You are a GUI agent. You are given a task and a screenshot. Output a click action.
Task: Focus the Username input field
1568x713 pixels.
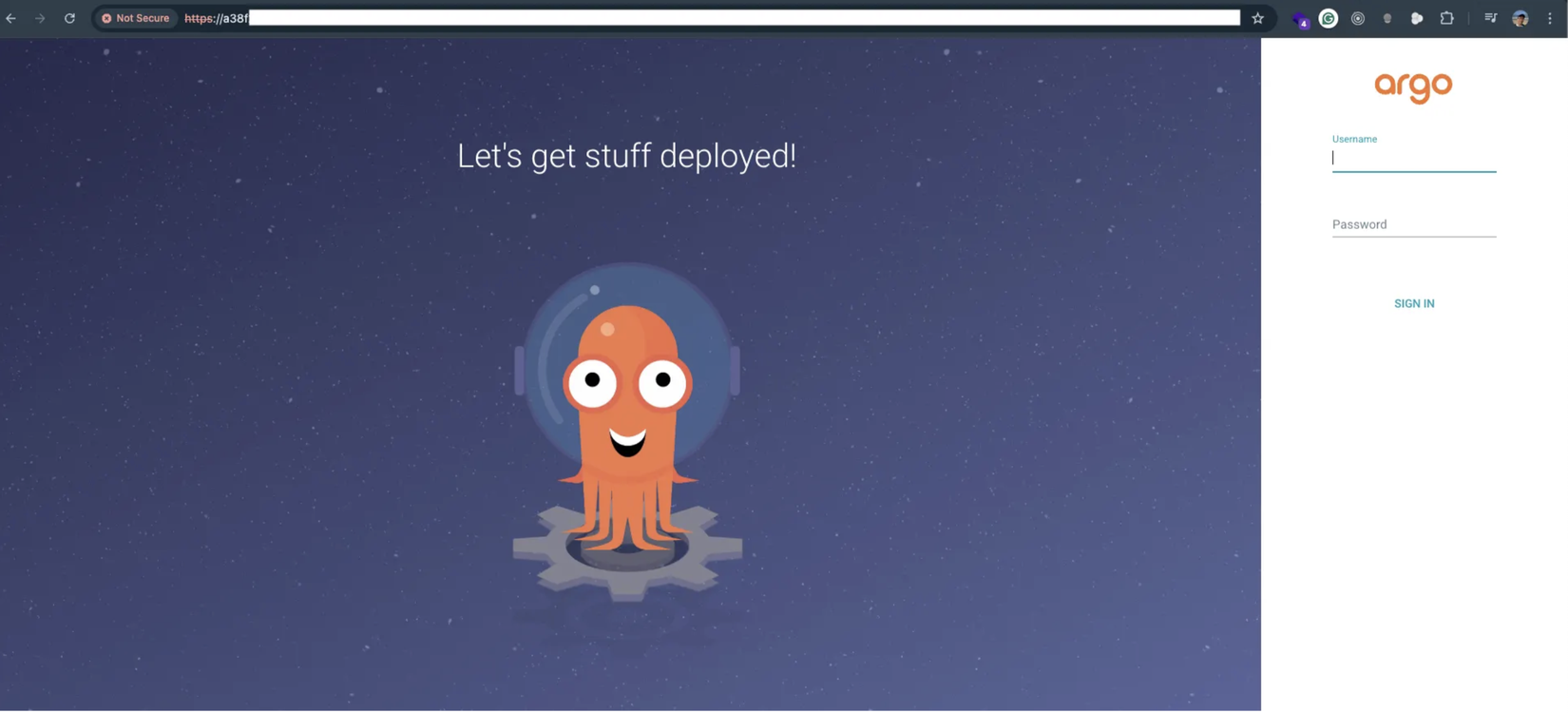1414,159
